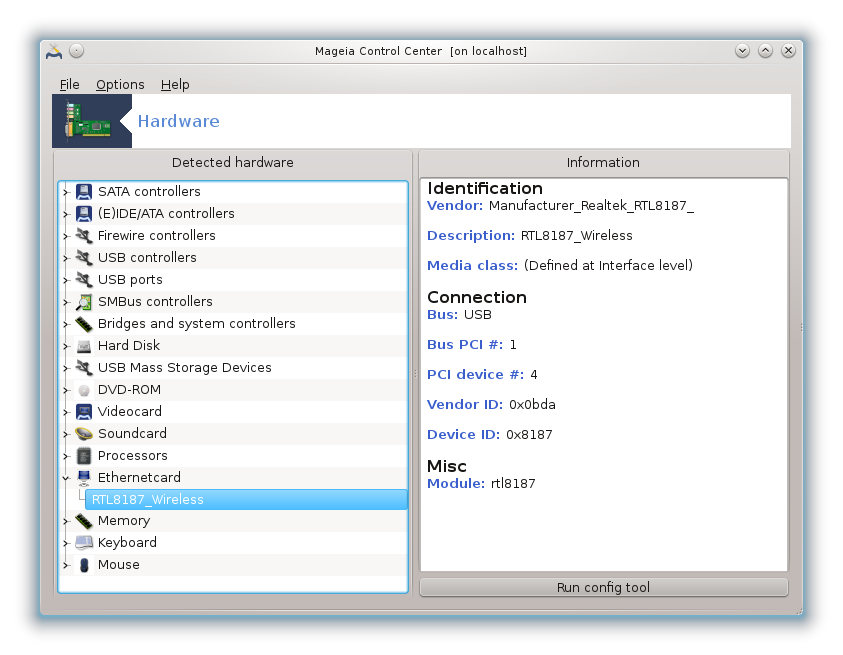
Task: Collapse the Ethernetcard node
Action: click(x=66, y=478)
